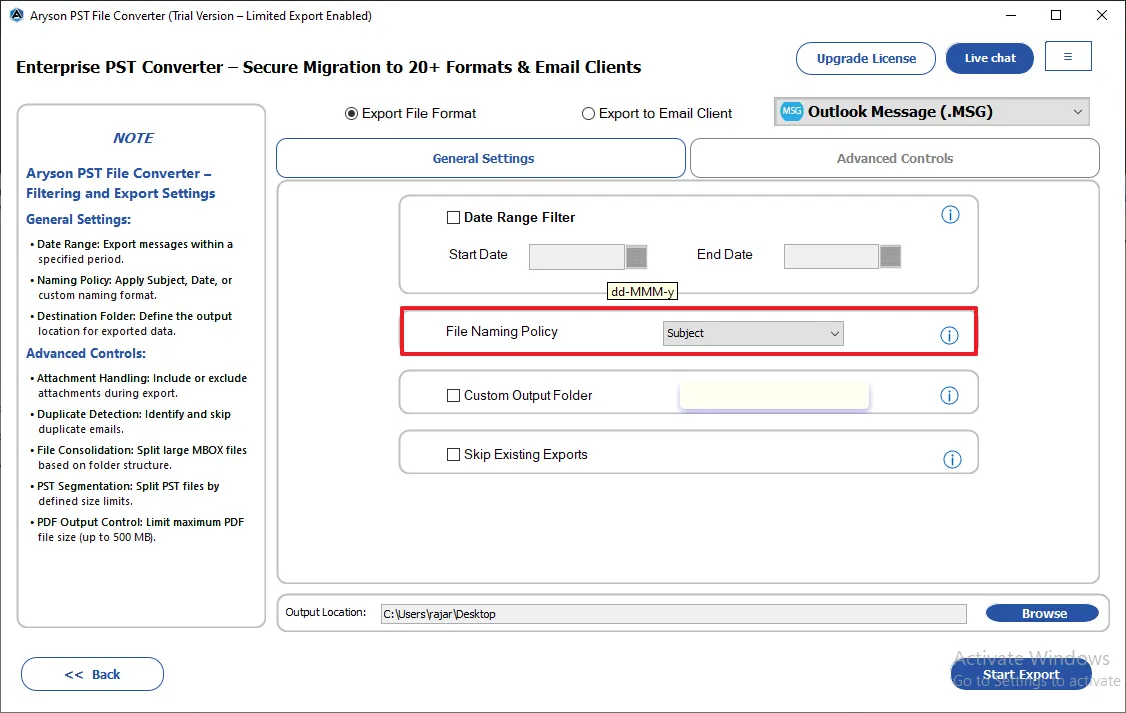Open Live chat
This screenshot has width=1126, height=713.
click(x=990, y=58)
